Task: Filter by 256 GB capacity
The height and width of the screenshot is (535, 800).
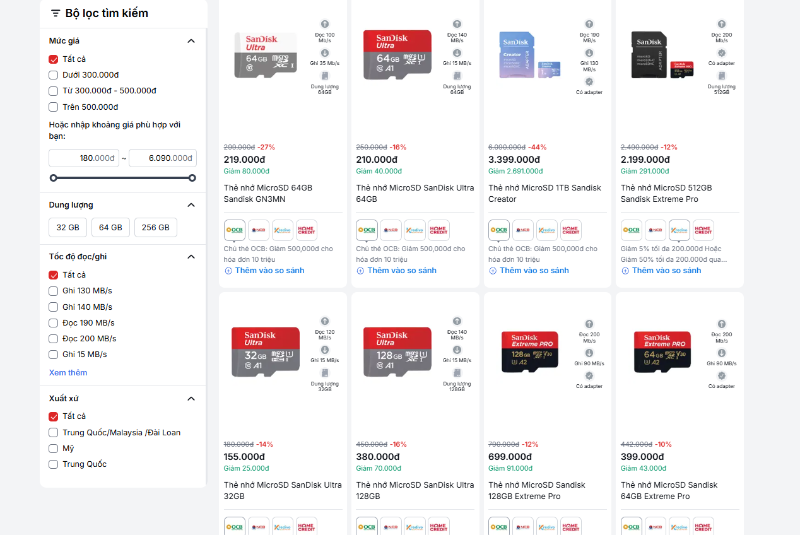Action: click(156, 227)
